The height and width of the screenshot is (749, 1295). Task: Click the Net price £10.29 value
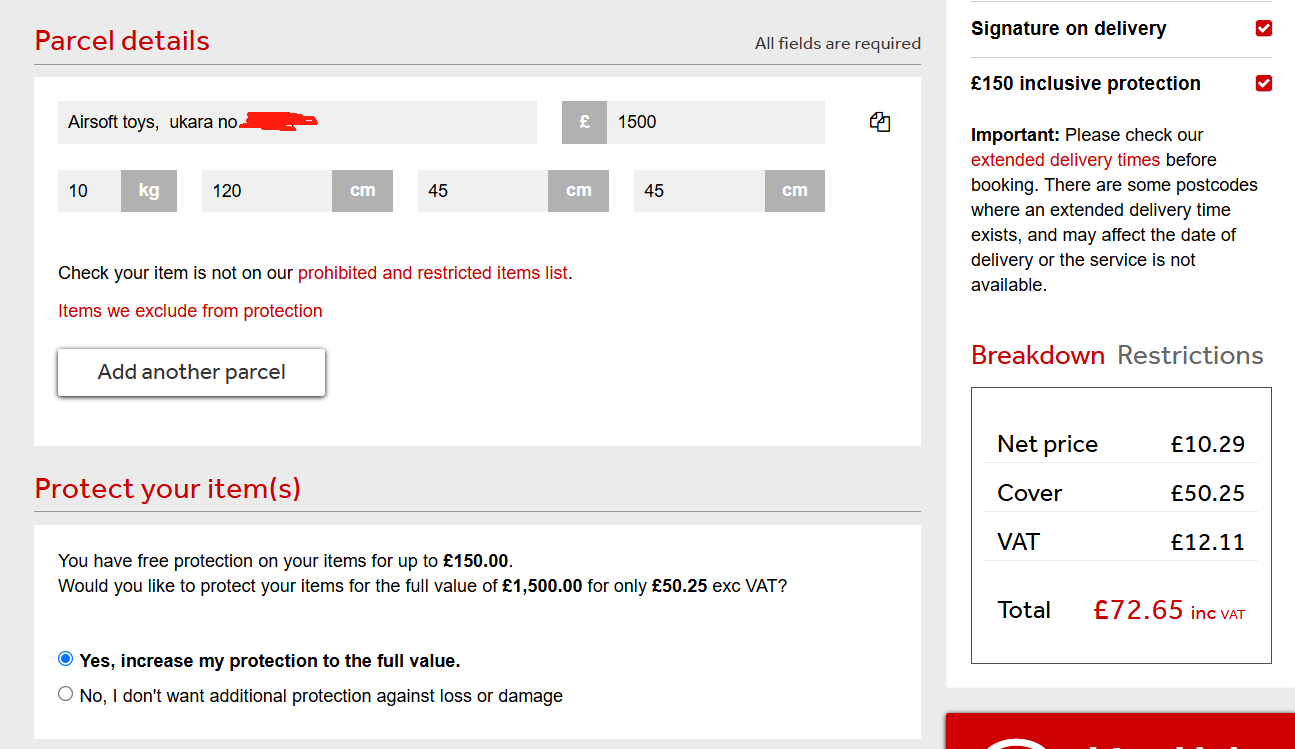point(1208,444)
